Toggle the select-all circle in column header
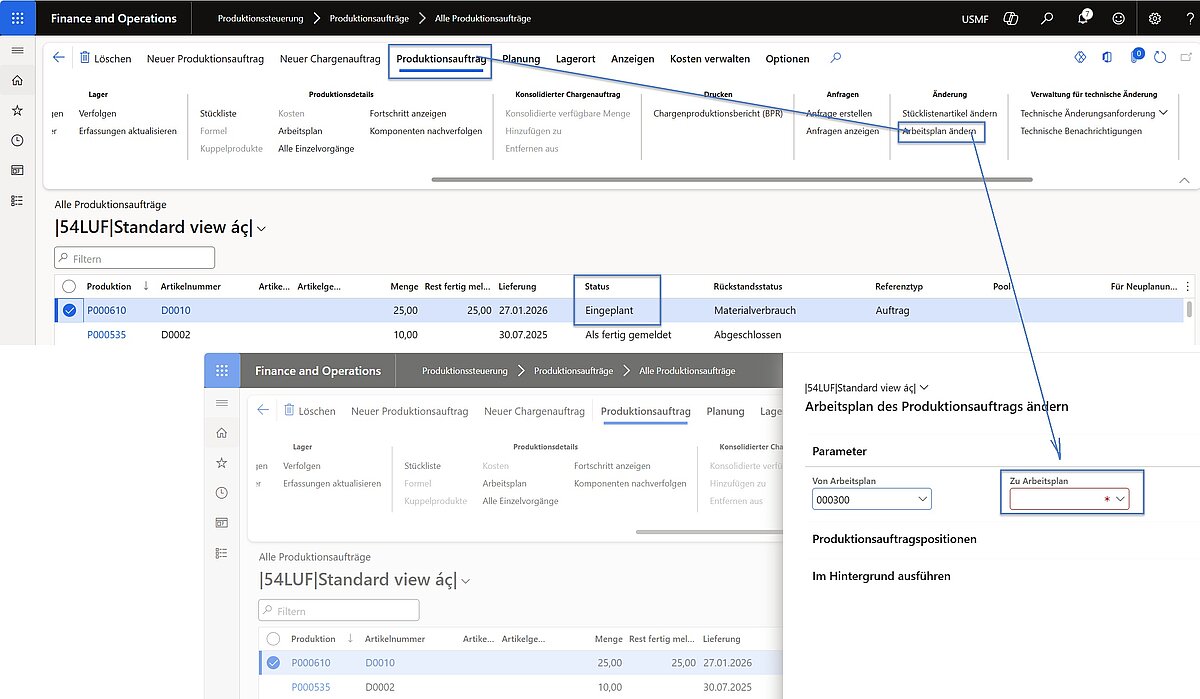The height and width of the screenshot is (699, 1200). pyautogui.click(x=69, y=286)
